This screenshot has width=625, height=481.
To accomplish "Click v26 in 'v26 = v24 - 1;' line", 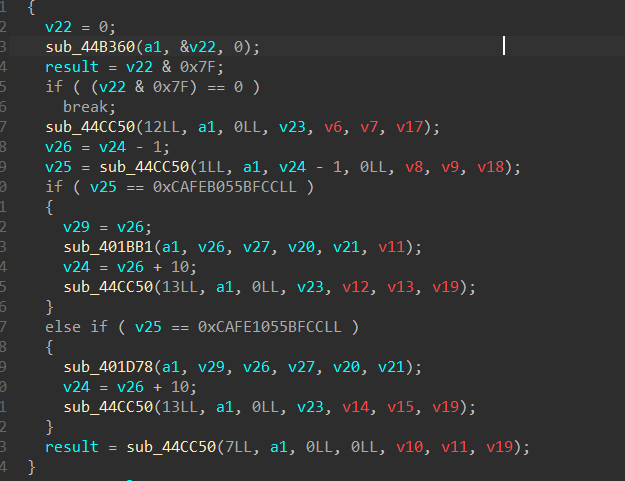I will click(59, 147).
